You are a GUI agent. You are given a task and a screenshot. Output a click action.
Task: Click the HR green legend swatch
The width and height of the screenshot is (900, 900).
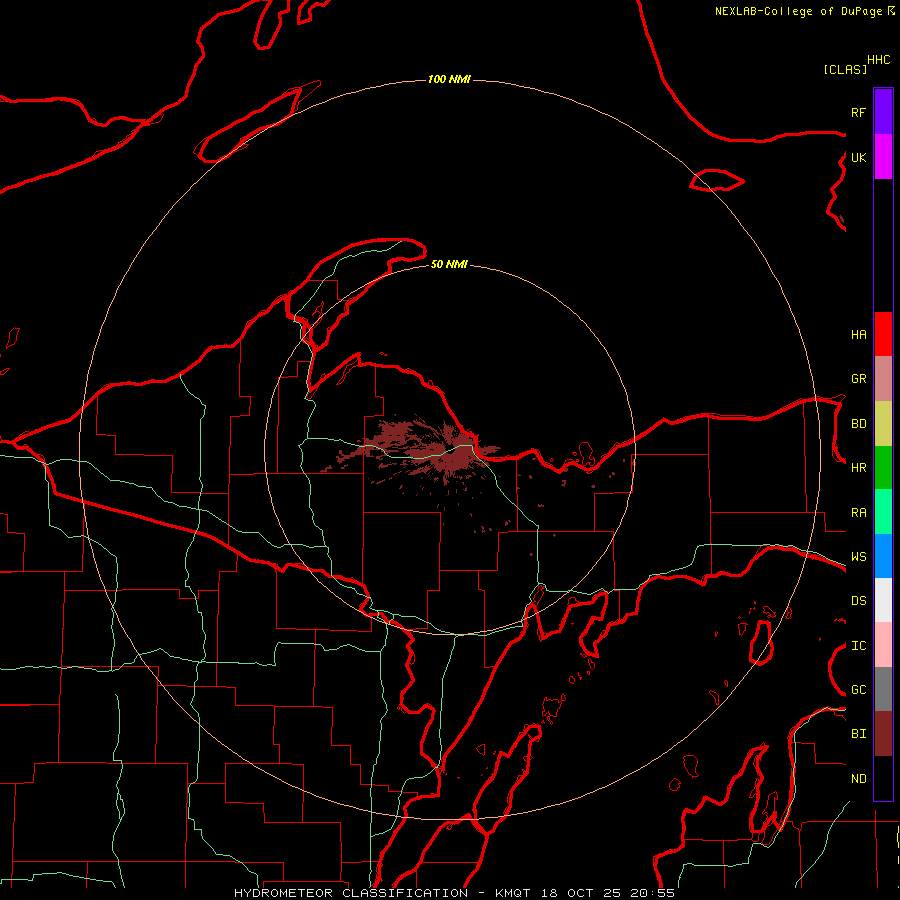883,468
